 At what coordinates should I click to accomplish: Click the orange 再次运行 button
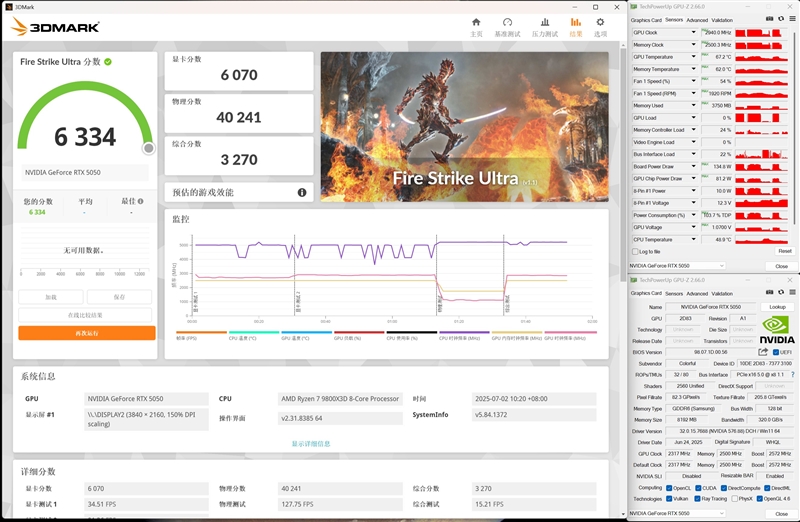point(87,333)
